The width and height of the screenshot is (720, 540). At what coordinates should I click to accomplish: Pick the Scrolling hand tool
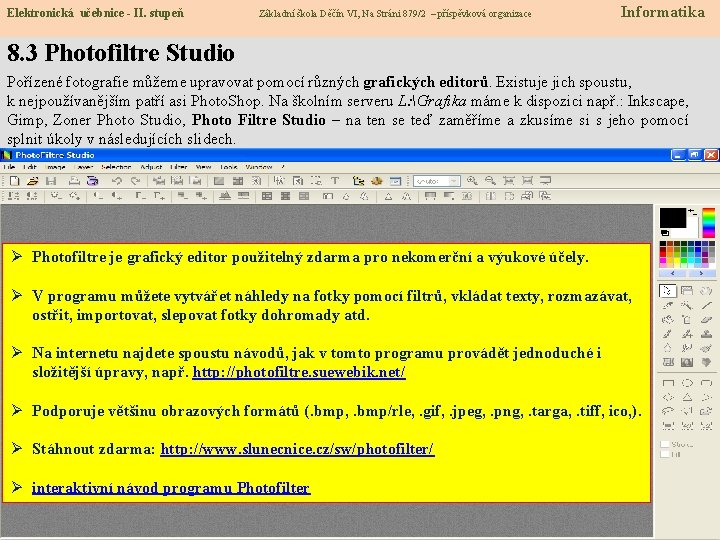pos(706,291)
